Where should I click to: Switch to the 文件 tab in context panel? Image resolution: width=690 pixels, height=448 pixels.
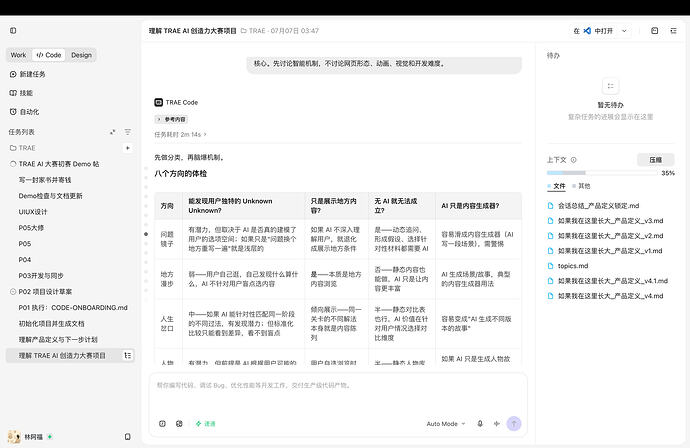[557, 186]
